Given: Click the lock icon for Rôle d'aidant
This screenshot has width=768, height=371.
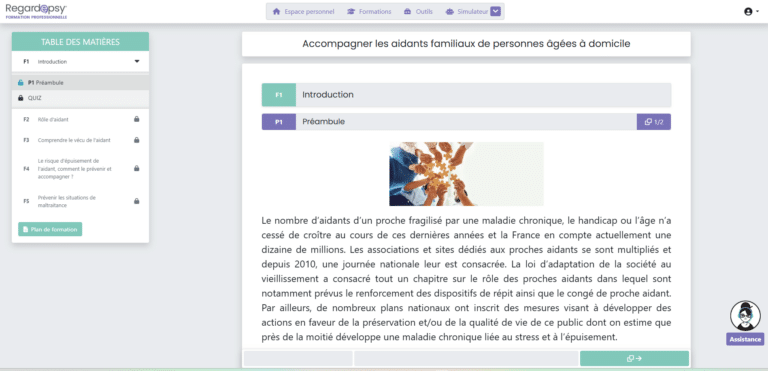Looking at the screenshot, I should [x=137, y=119].
